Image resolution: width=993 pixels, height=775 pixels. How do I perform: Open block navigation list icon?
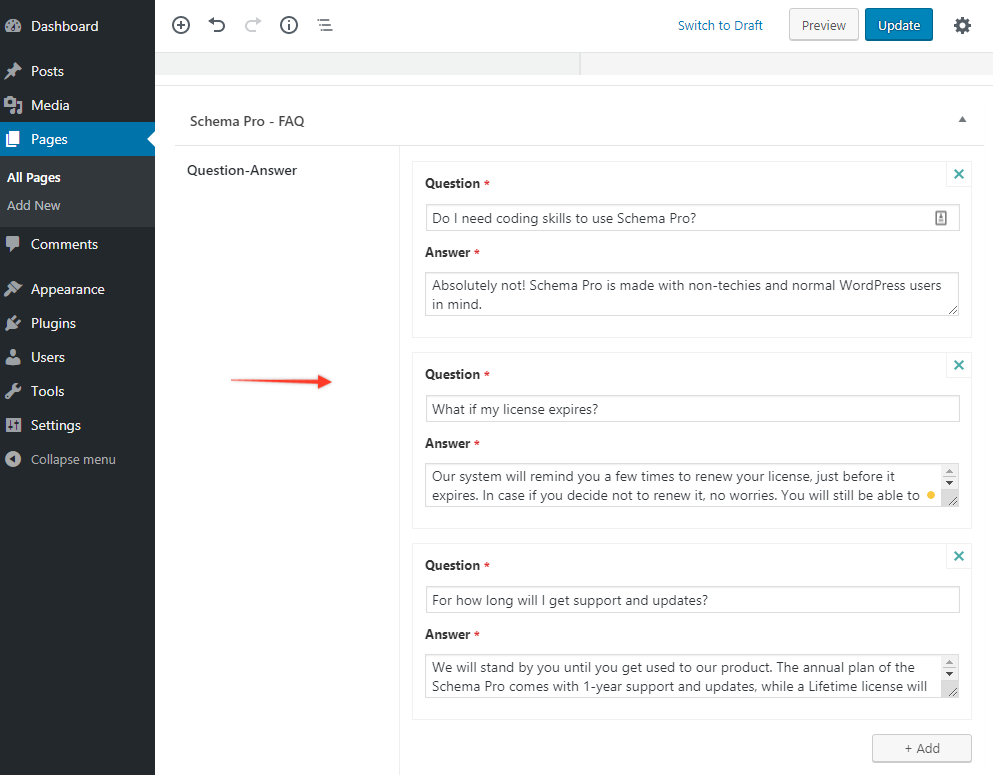click(325, 25)
